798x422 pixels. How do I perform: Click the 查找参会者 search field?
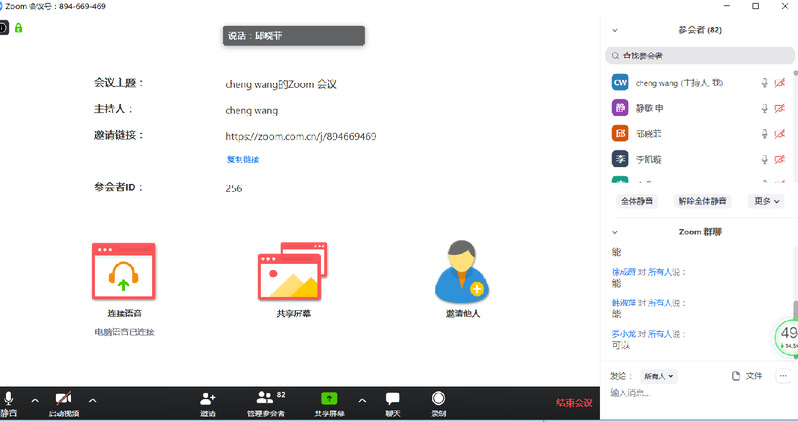click(x=700, y=56)
